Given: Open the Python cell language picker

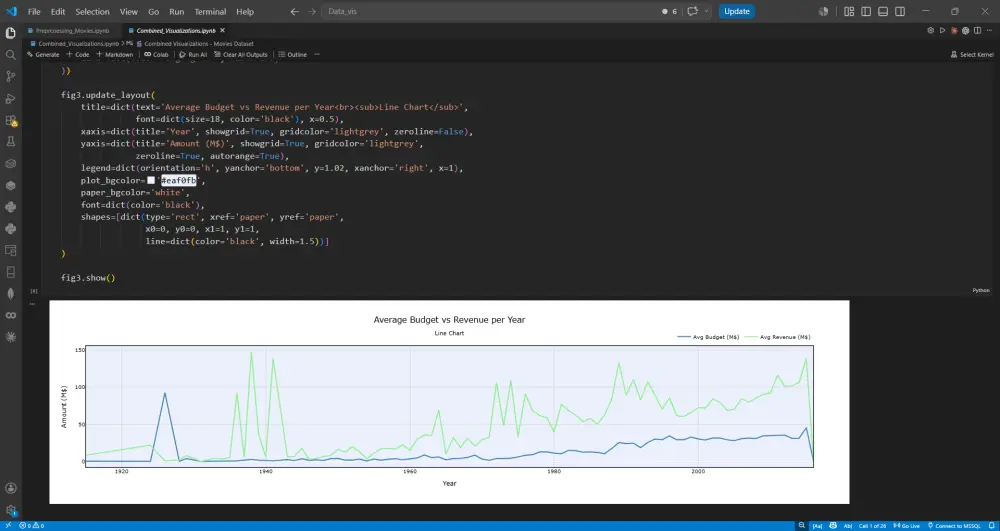Looking at the screenshot, I should coord(980,290).
